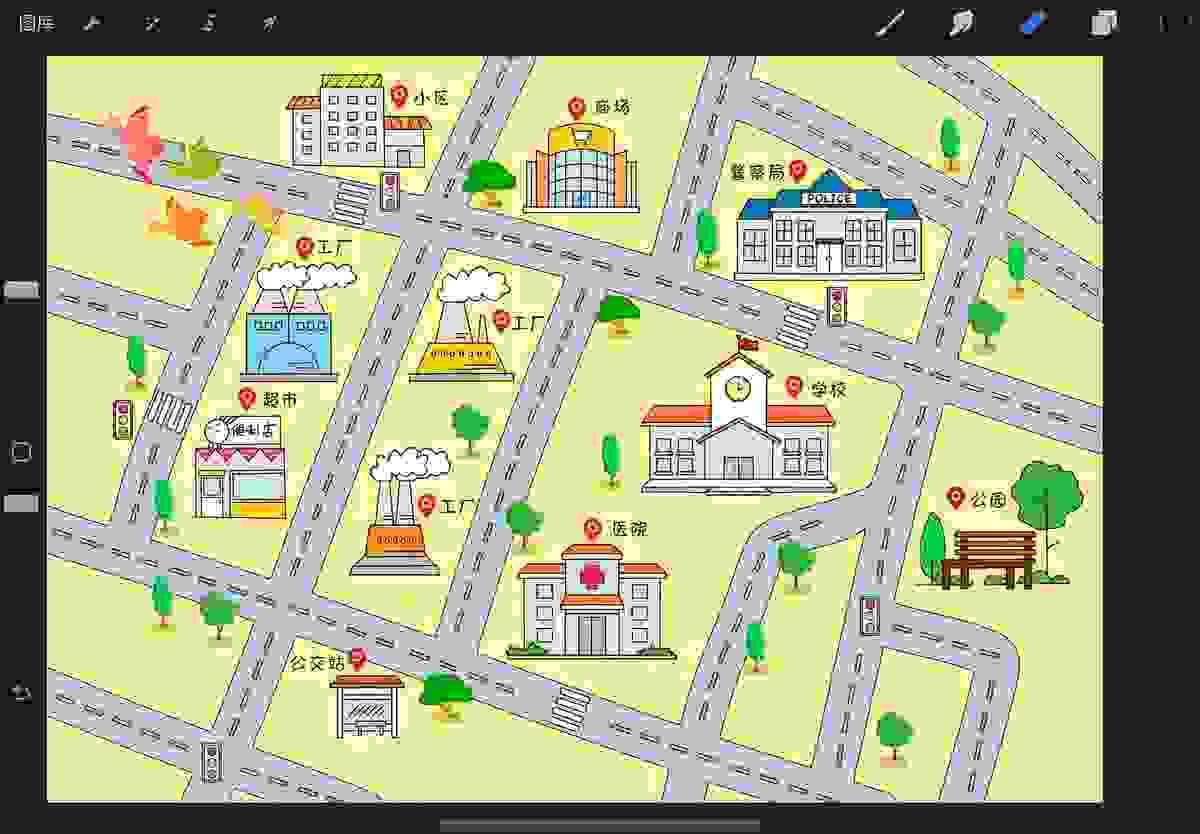Click the brush opacity slider handle
Screen dimensions: 1200x834
coord(22,503)
